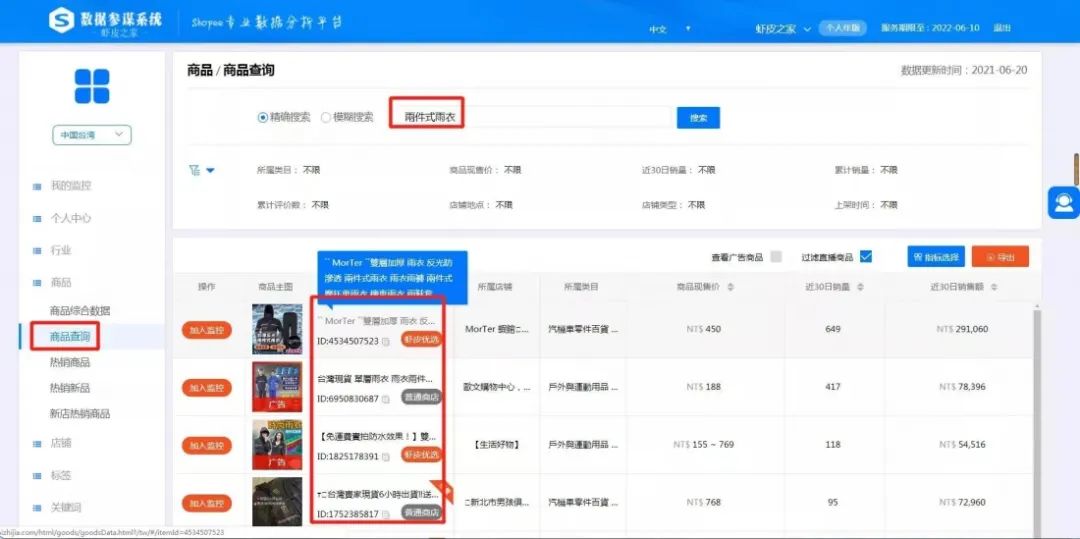Screen dimensions: 1080x539
Task: Click the 累计评价数 filter value
Action: coord(320,205)
